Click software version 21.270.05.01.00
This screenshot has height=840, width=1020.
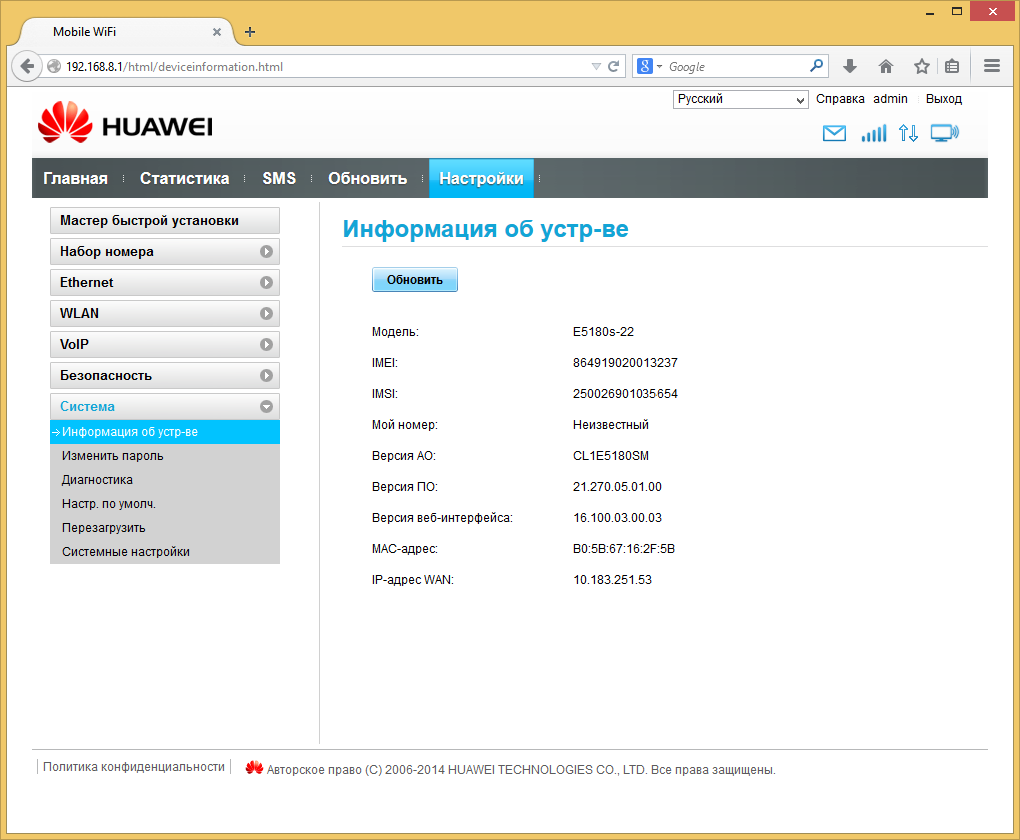coord(617,487)
